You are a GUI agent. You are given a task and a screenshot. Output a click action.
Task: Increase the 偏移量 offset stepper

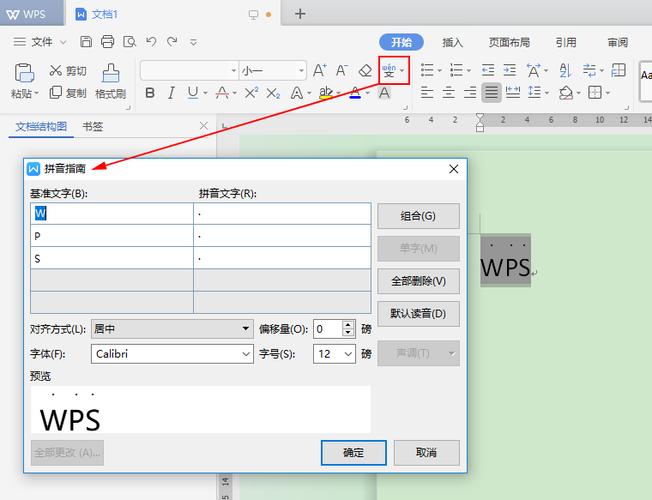coord(348,324)
